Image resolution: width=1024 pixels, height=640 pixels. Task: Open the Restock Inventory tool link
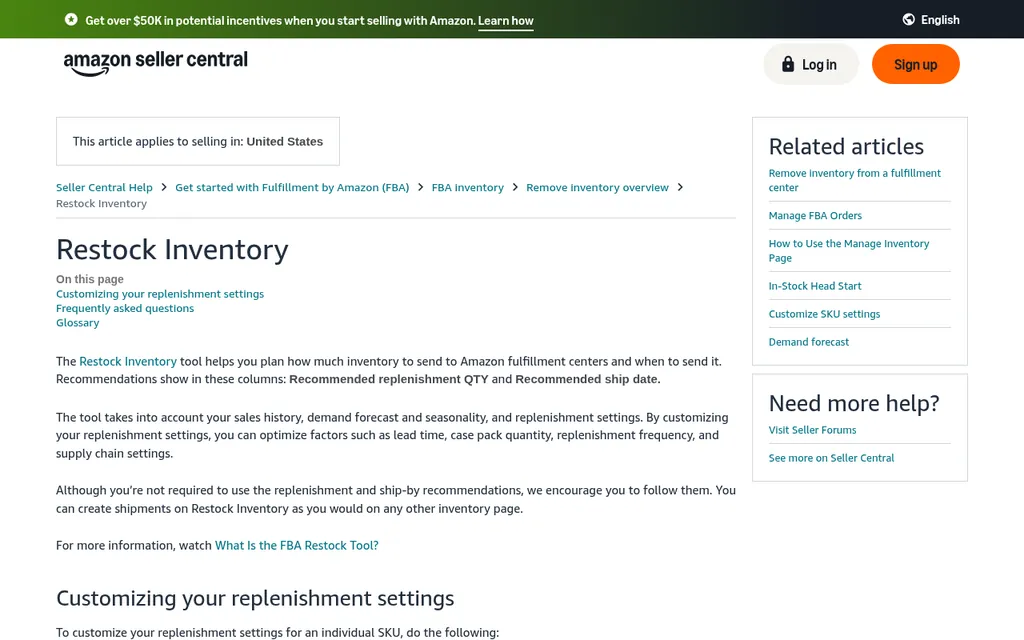[128, 361]
